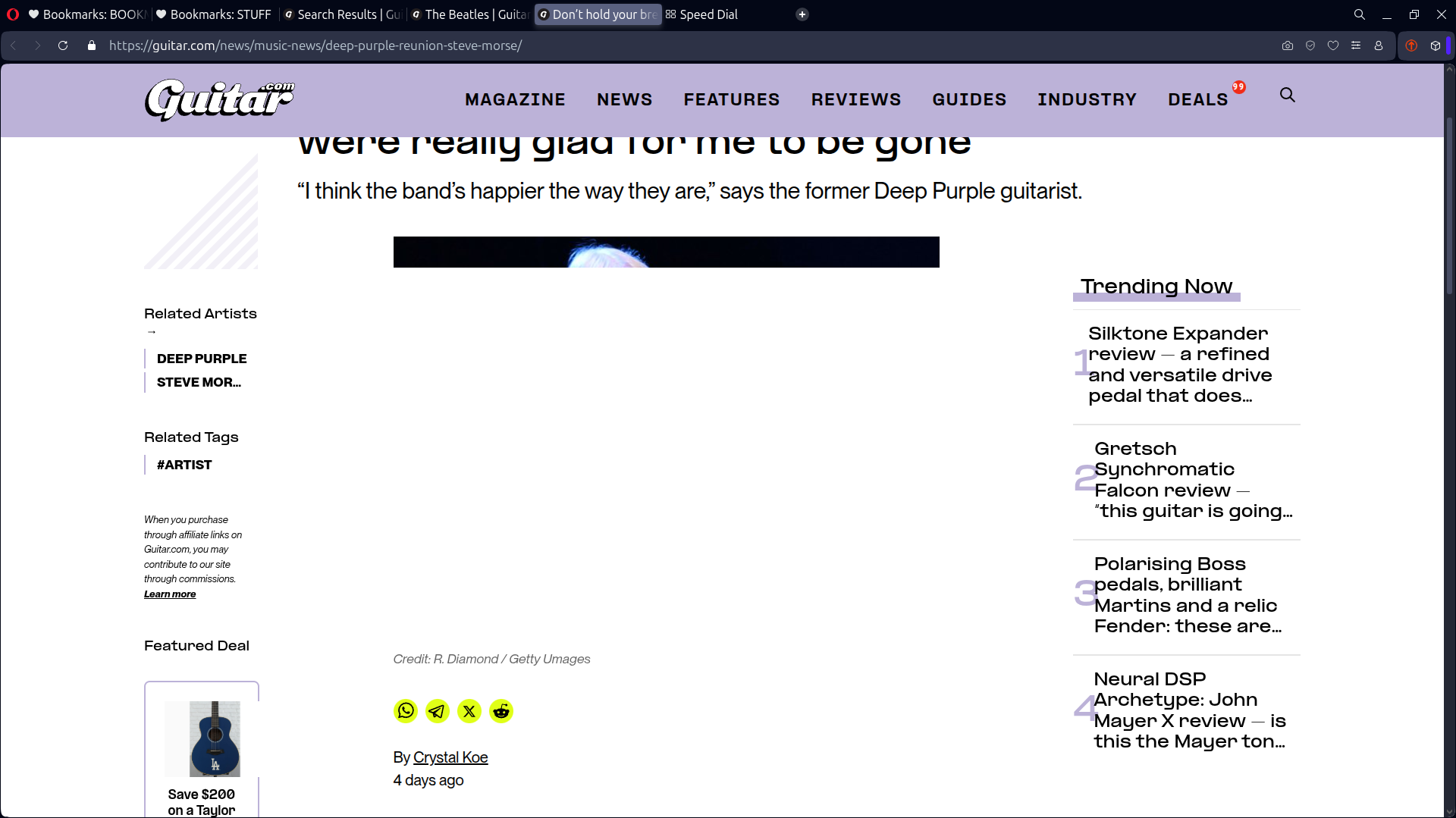The image size is (1456, 818).
Task: Open bookmarks heart icon in address bar
Action: point(1333,45)
